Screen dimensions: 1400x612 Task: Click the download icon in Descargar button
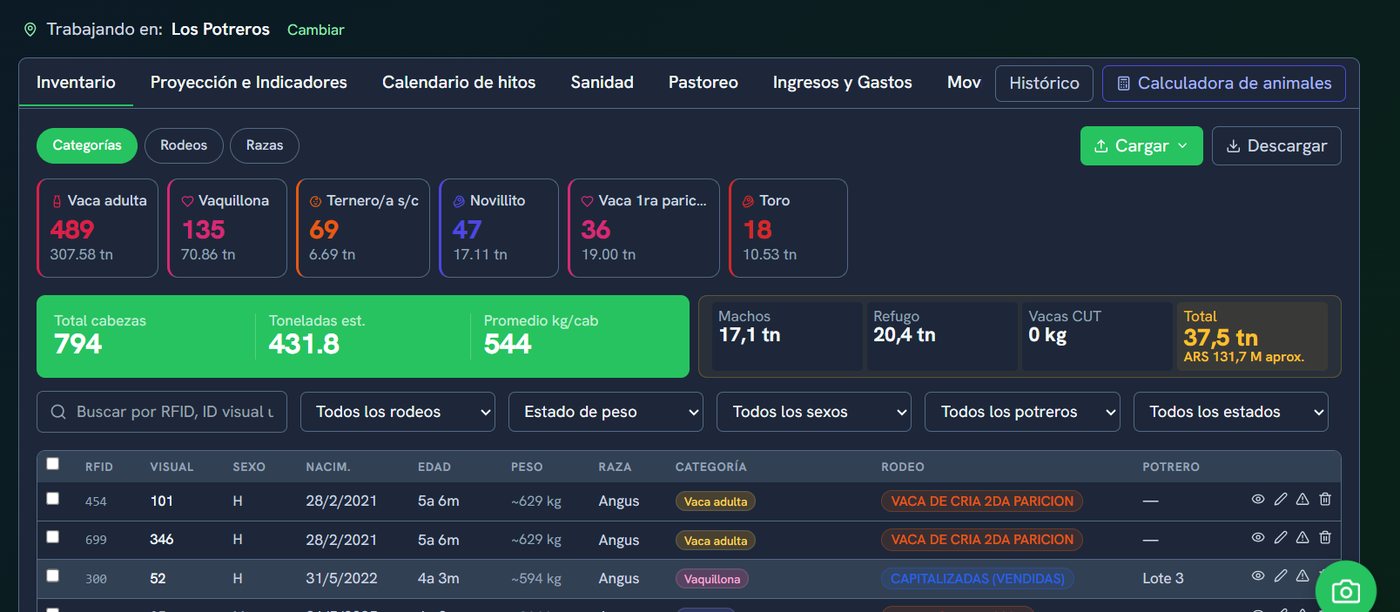coord(1233,146)
